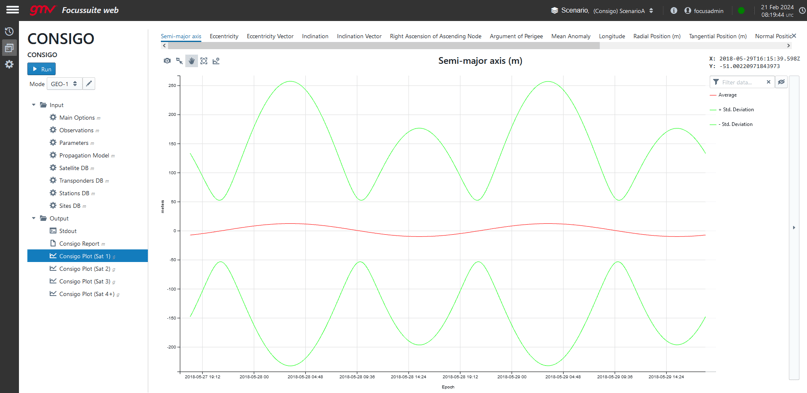Image resolution: width=807 pixels, height=393 pixels.
Task: Switch to the Inclination Vector tab
Action: [x=359, y=36]
